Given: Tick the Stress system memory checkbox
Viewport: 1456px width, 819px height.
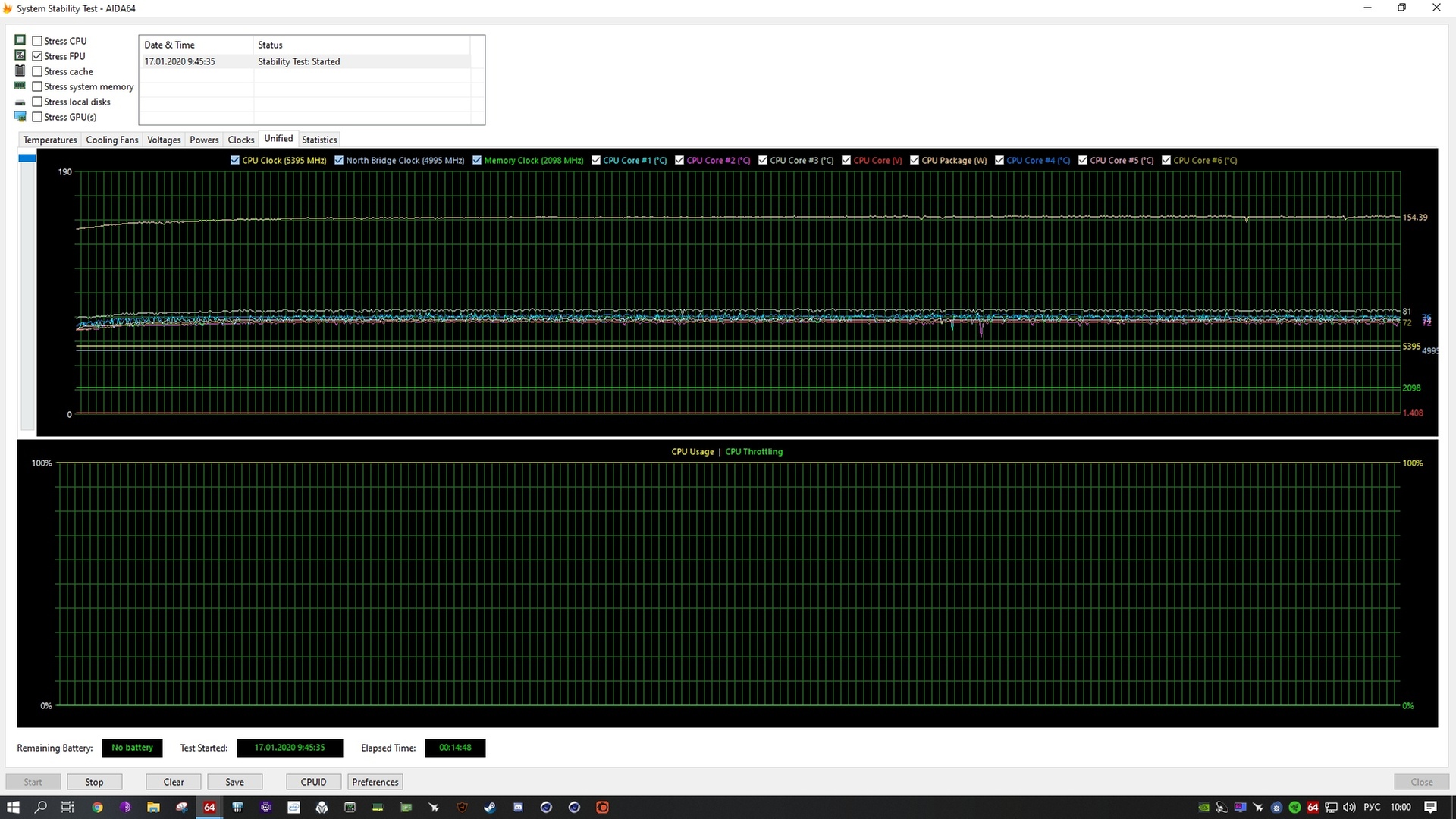Looking at the screenshot, I should [x=37, y=86].
